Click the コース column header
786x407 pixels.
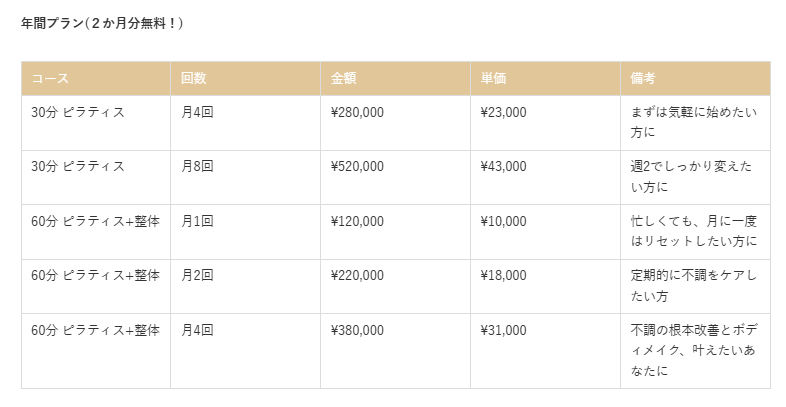click(x=96, y=79)
